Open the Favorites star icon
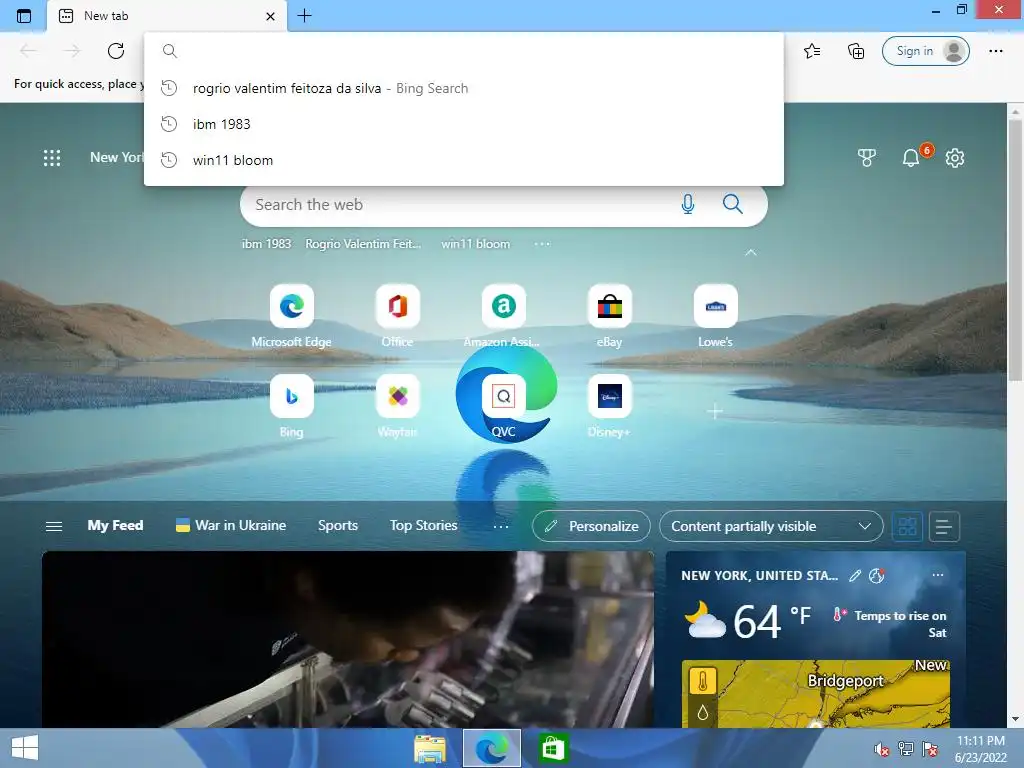 click(x=812, y=51)
